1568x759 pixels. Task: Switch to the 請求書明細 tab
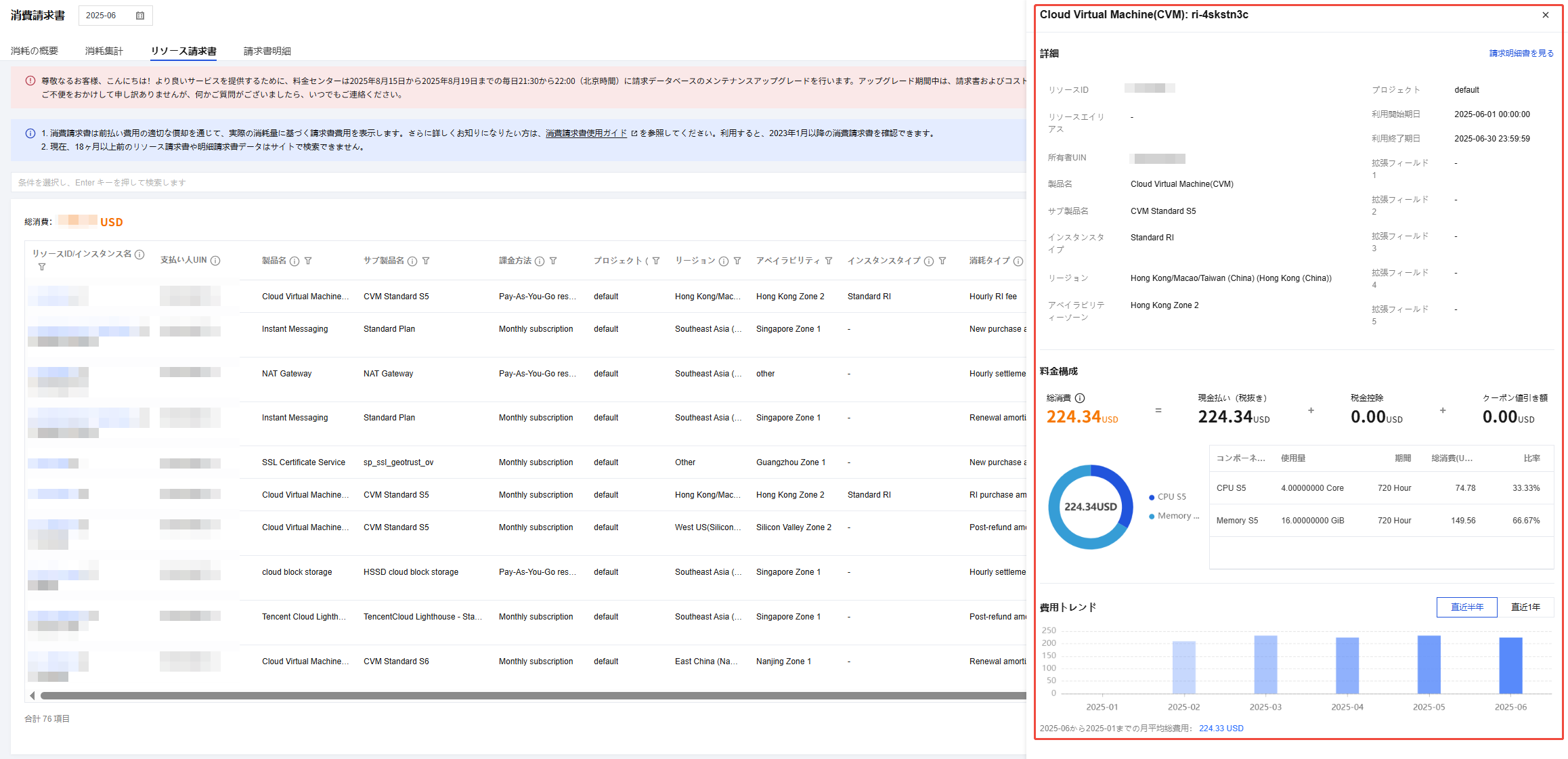[267, 51]
